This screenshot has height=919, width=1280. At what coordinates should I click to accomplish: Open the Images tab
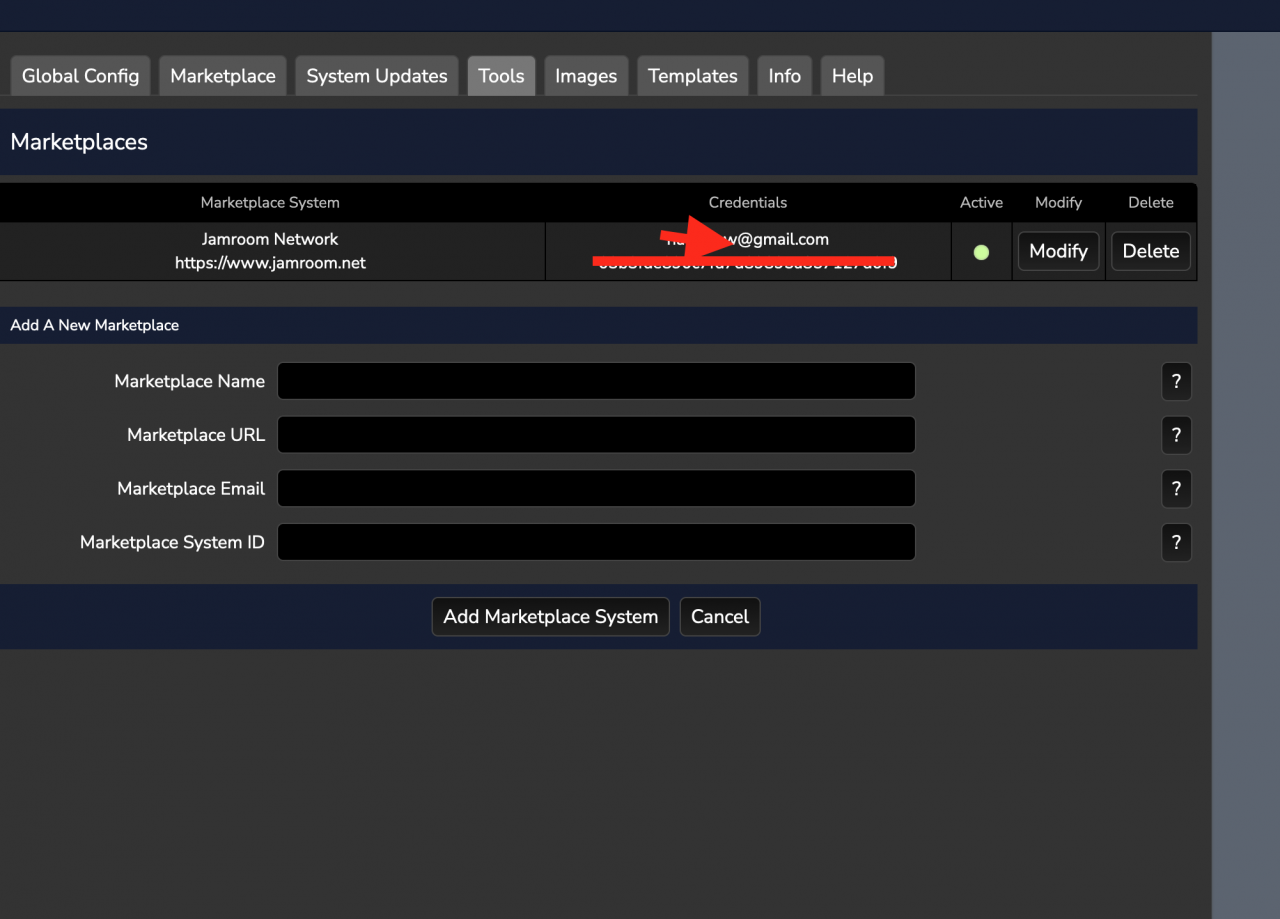coord(585,76)
